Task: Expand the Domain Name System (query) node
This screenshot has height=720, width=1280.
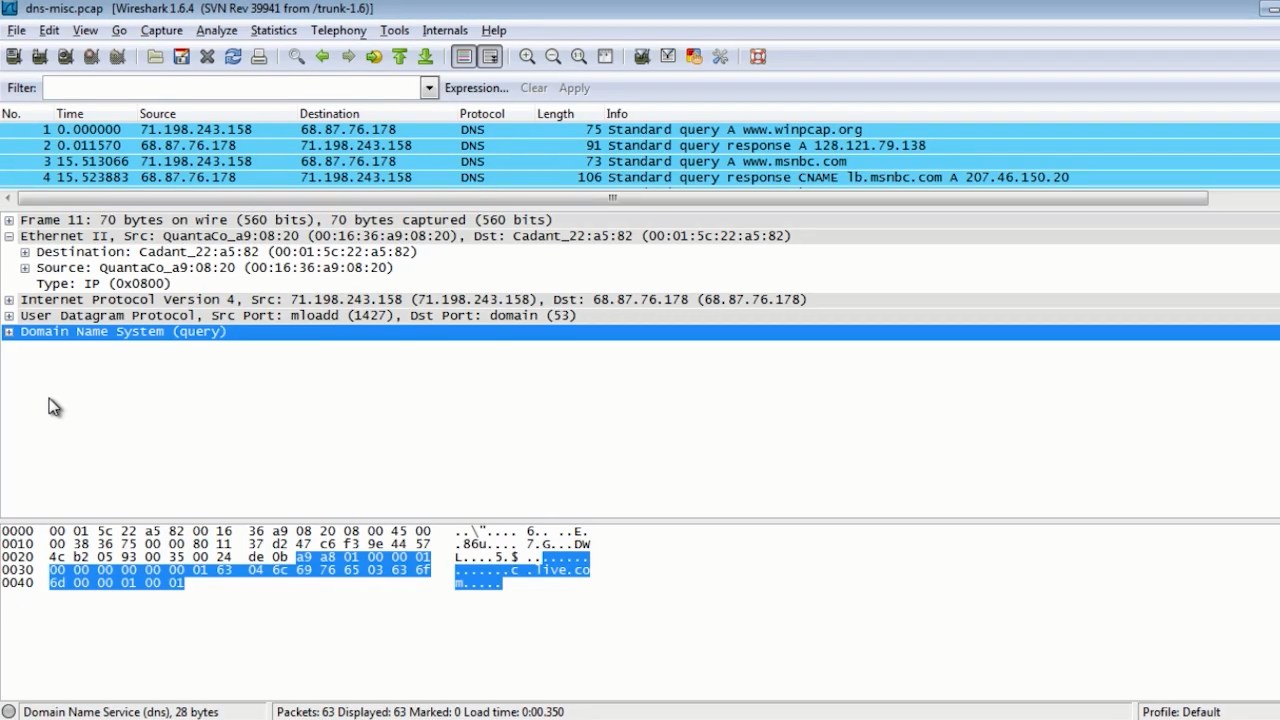Action: coord(9,332)
